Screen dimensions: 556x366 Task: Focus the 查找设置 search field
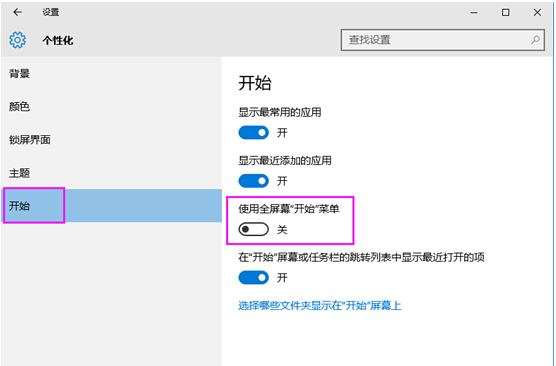click(x=443, y=40)
